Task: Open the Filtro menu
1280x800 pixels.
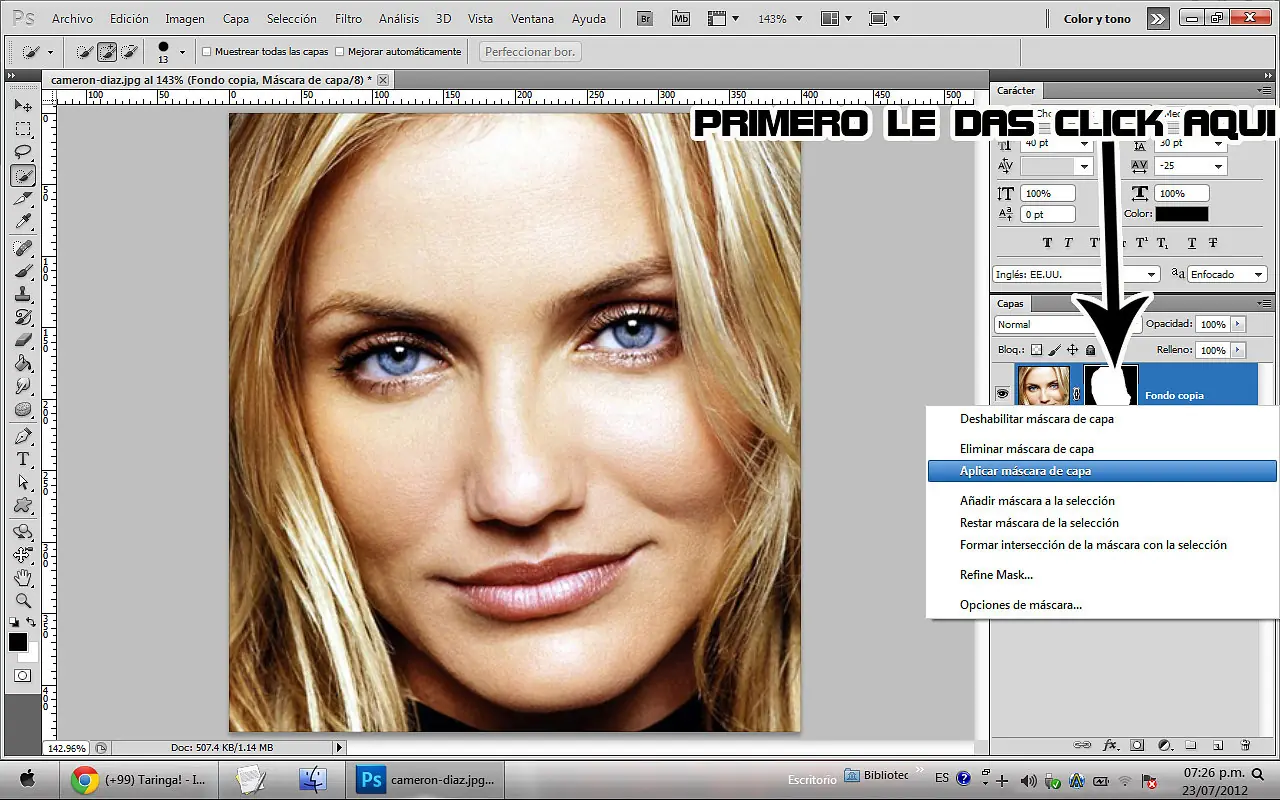Action: (349, 19)
